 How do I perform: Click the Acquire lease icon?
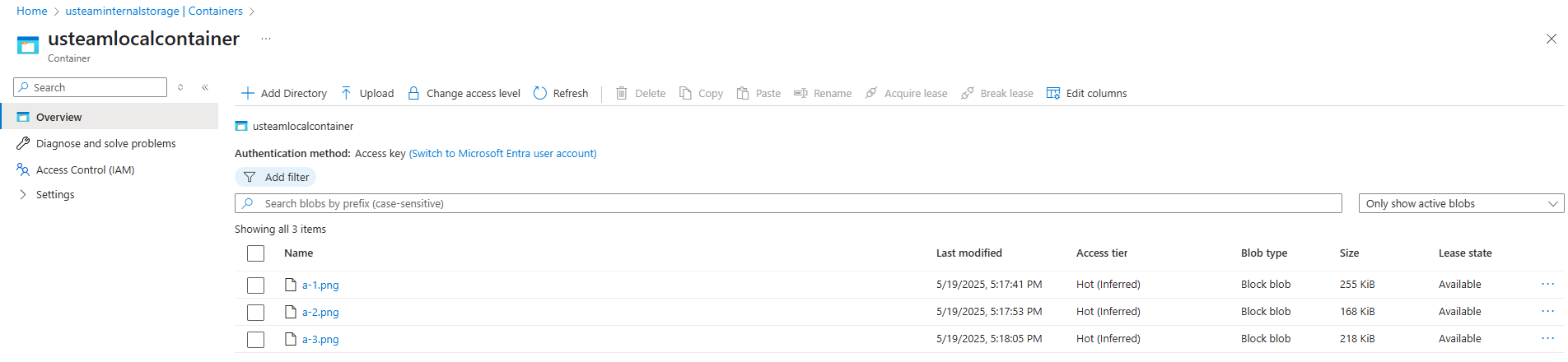(871, 93)
